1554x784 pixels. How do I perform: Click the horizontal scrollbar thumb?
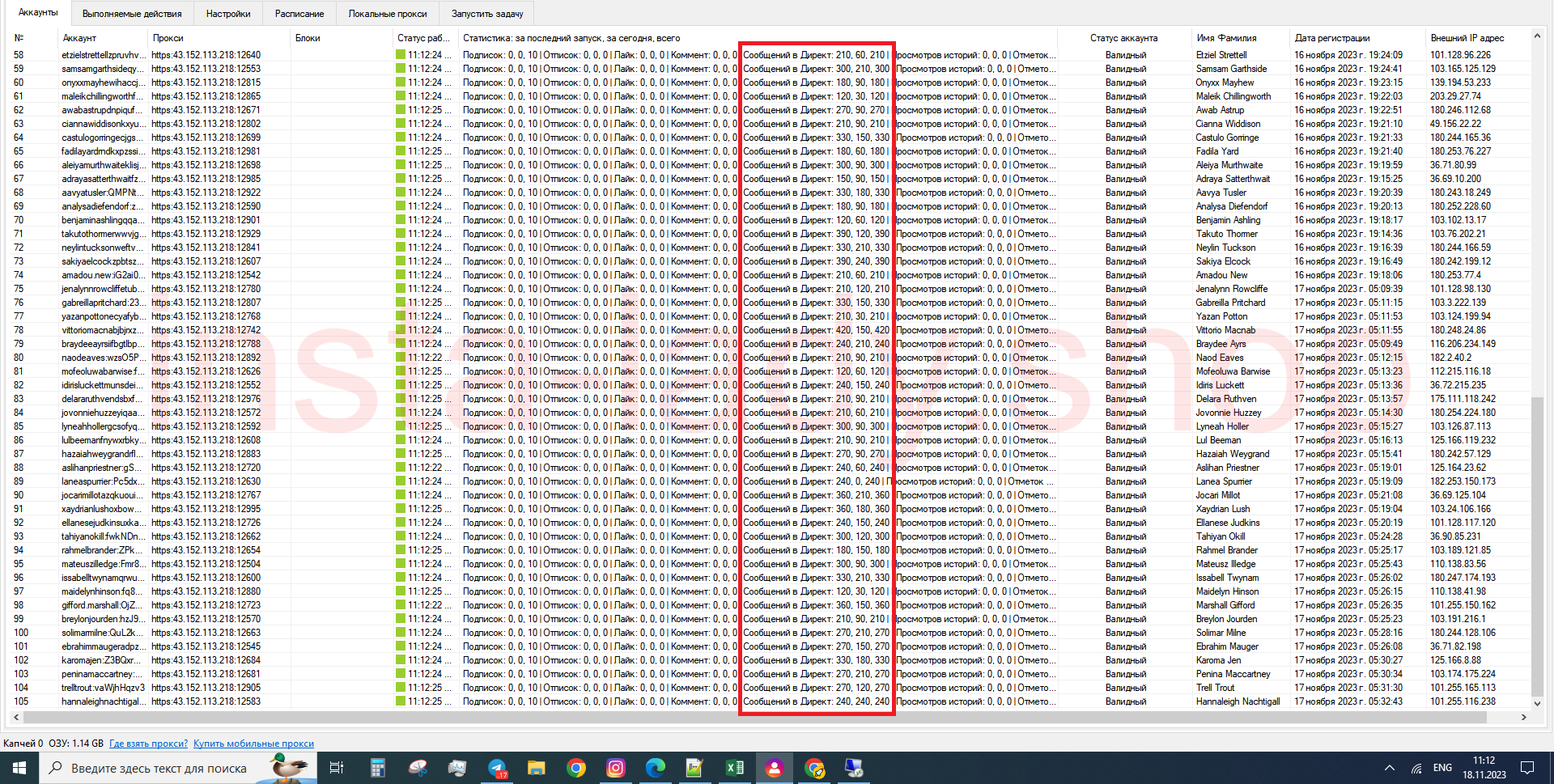(x=755, y=717)
